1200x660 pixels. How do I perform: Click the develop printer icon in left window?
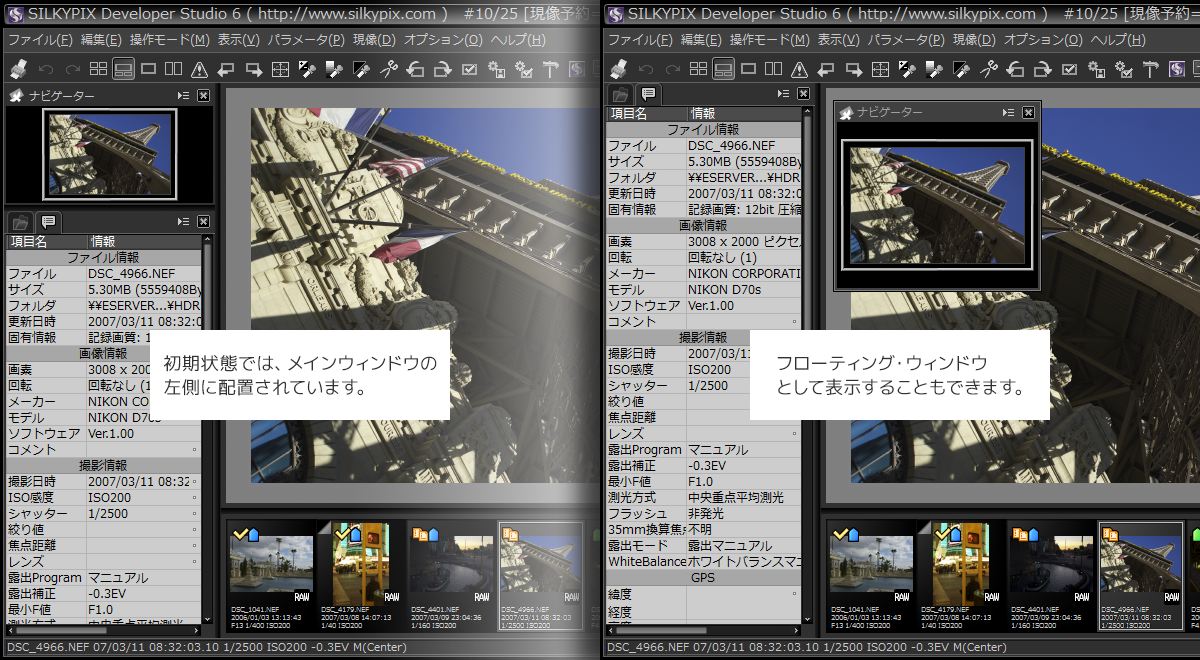19,69
